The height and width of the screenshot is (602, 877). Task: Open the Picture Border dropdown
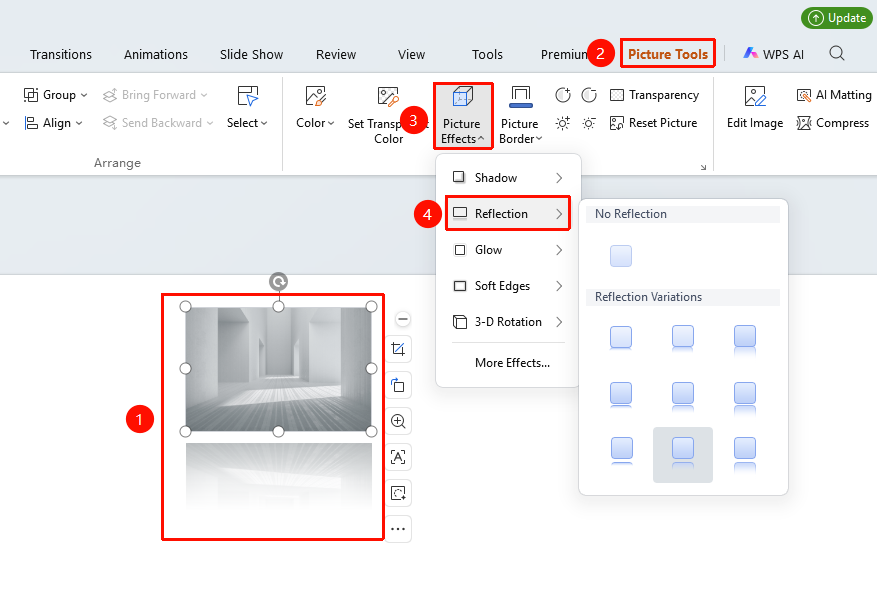click(520, 116)
